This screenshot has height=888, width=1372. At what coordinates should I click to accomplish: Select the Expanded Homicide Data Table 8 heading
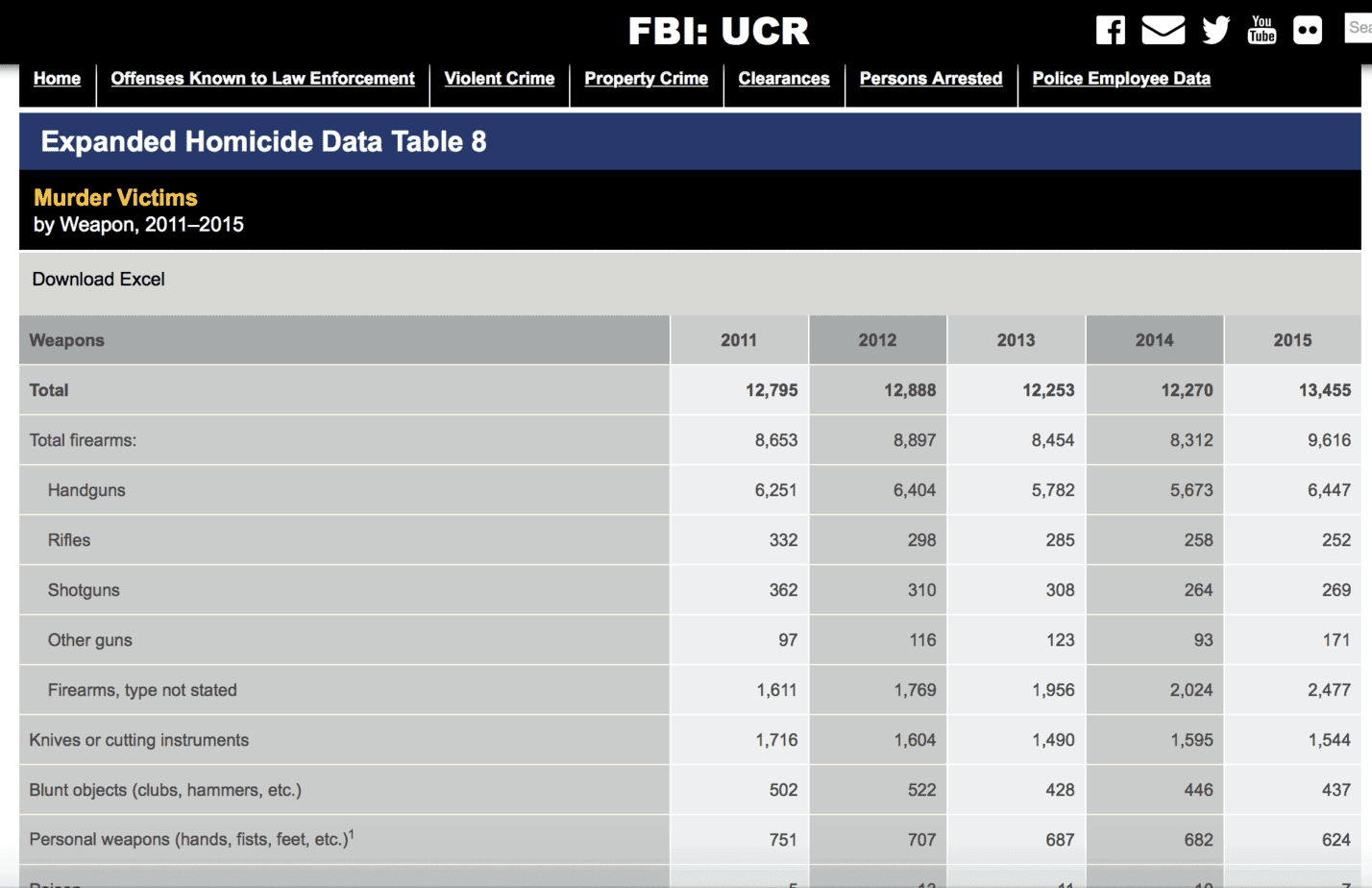[263, 142]
